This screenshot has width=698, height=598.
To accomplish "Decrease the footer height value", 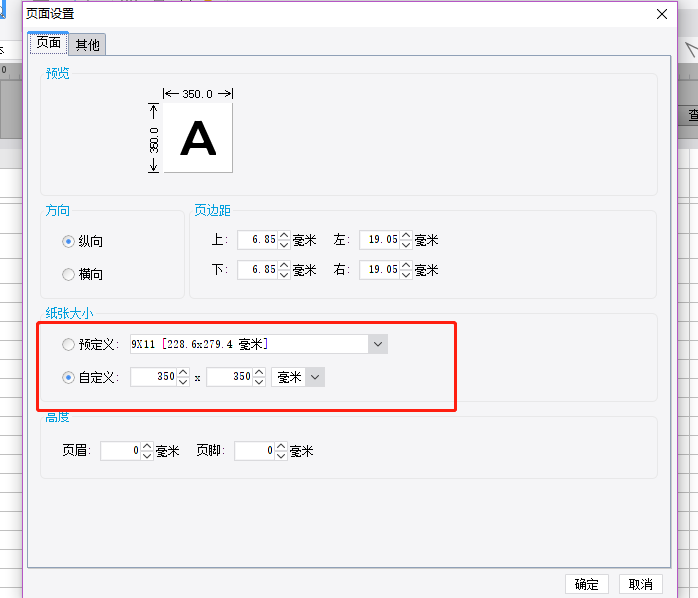I will [281, 456].
